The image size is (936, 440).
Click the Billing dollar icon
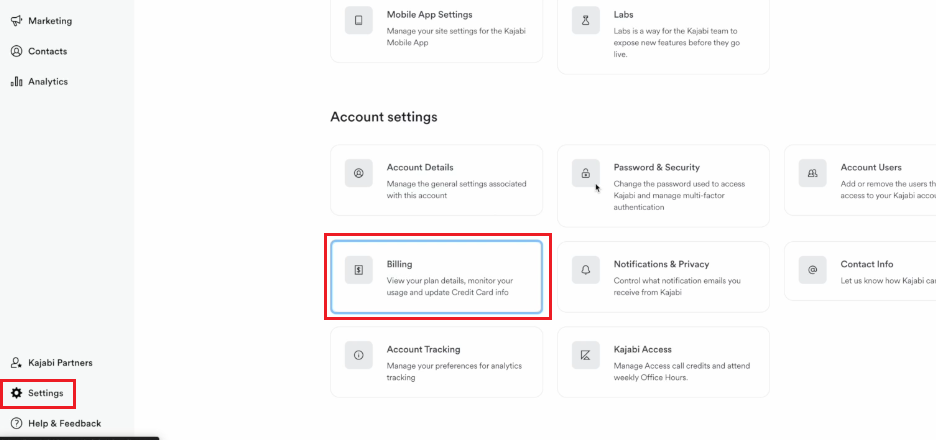359,270
